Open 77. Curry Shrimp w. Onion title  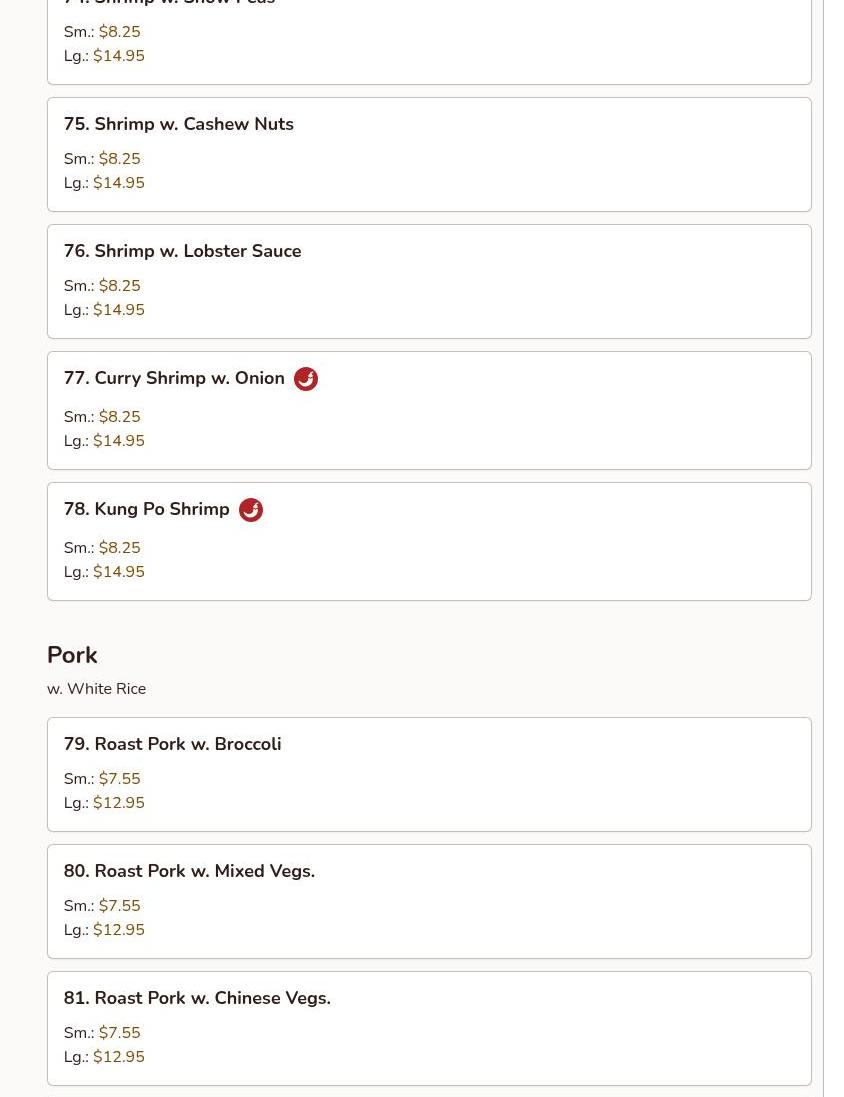(x=174, y=378)
